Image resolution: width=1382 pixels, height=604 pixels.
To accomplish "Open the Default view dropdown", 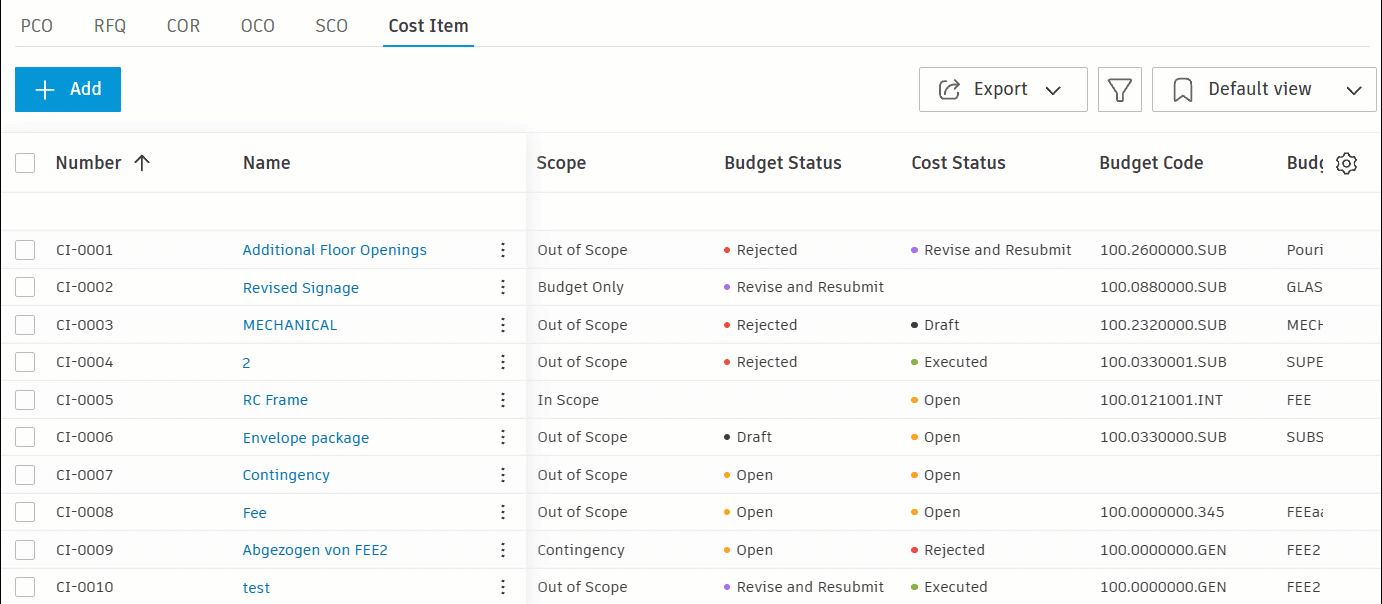I will [x=1263, y=90].
